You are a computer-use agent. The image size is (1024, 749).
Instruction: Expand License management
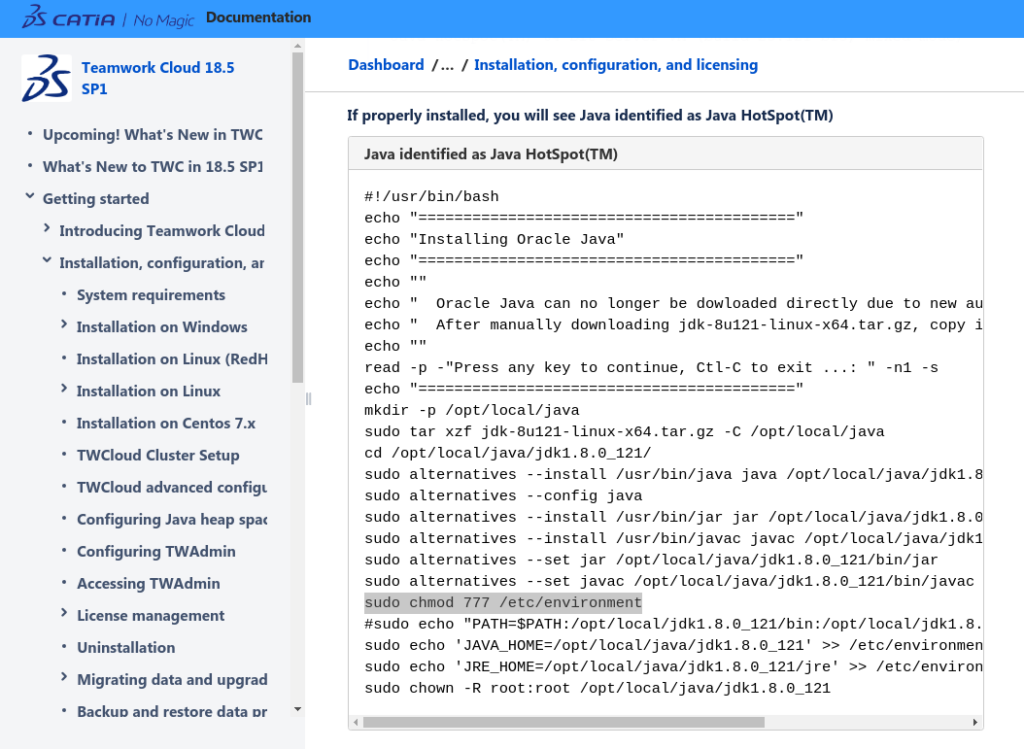[64, 613]
